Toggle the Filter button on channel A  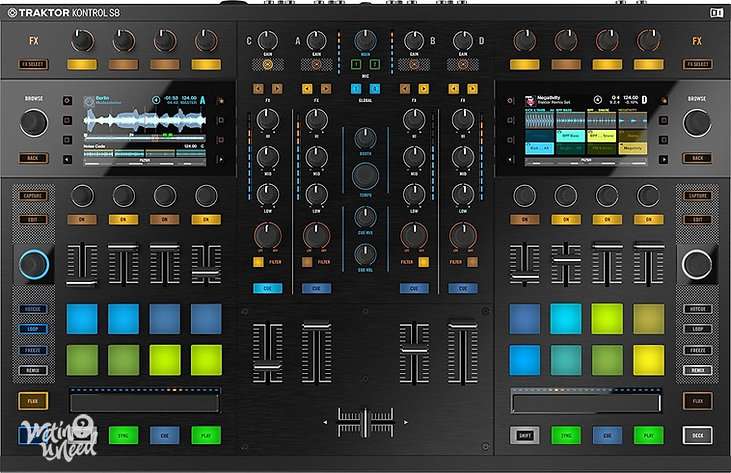coord(307,262)
